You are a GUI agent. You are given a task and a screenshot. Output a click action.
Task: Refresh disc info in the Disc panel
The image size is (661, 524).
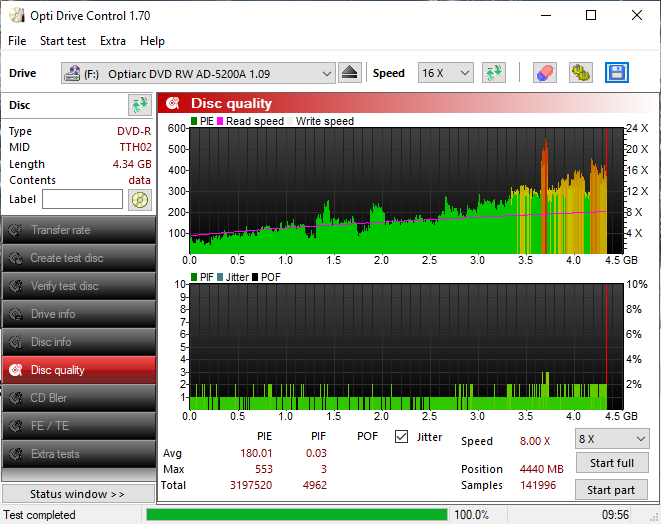(x=139, y=105)
